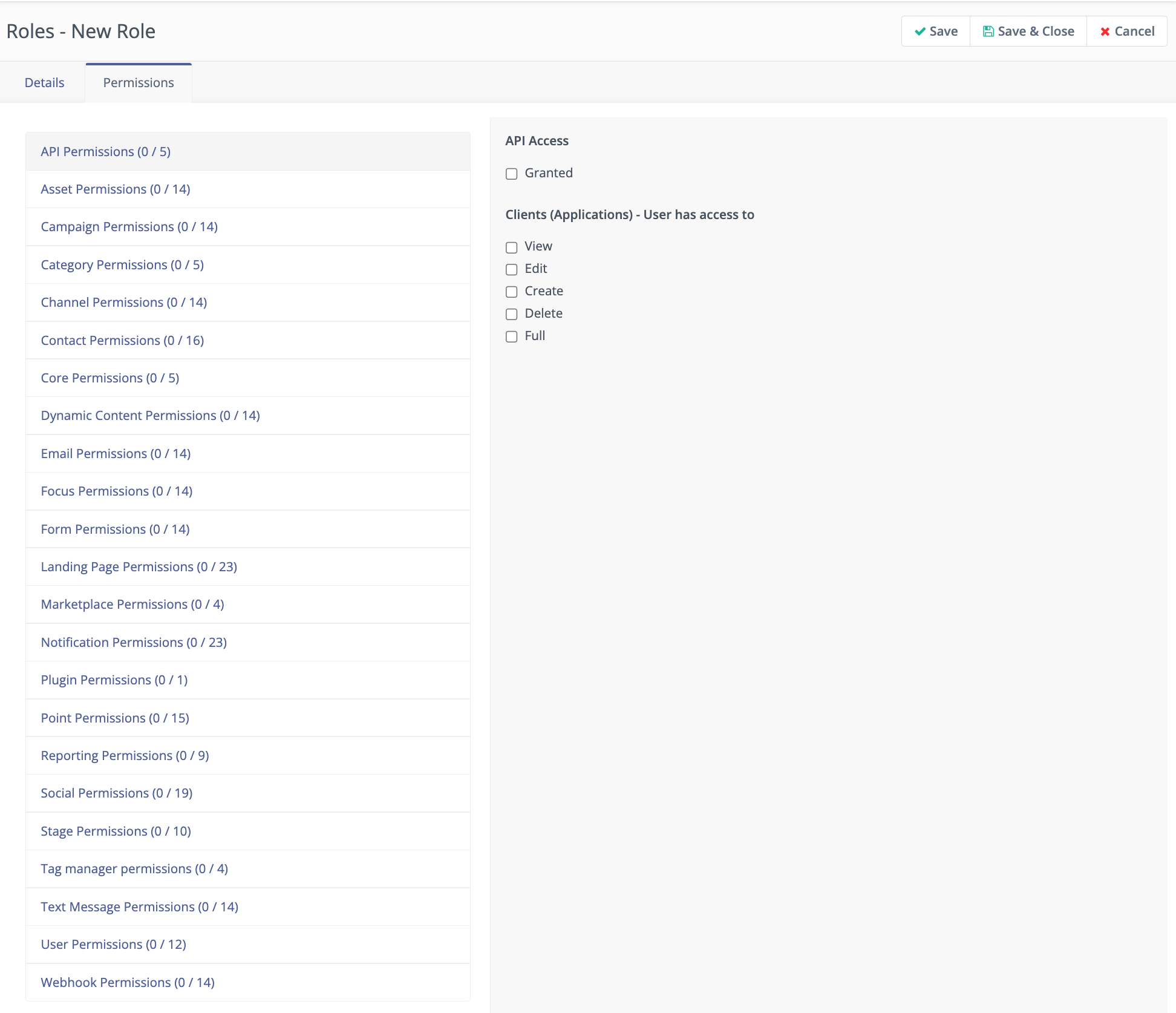
Task: Click the floppy disk Save & Close icon
Action: pyautogui.click(x=988, y=31)
